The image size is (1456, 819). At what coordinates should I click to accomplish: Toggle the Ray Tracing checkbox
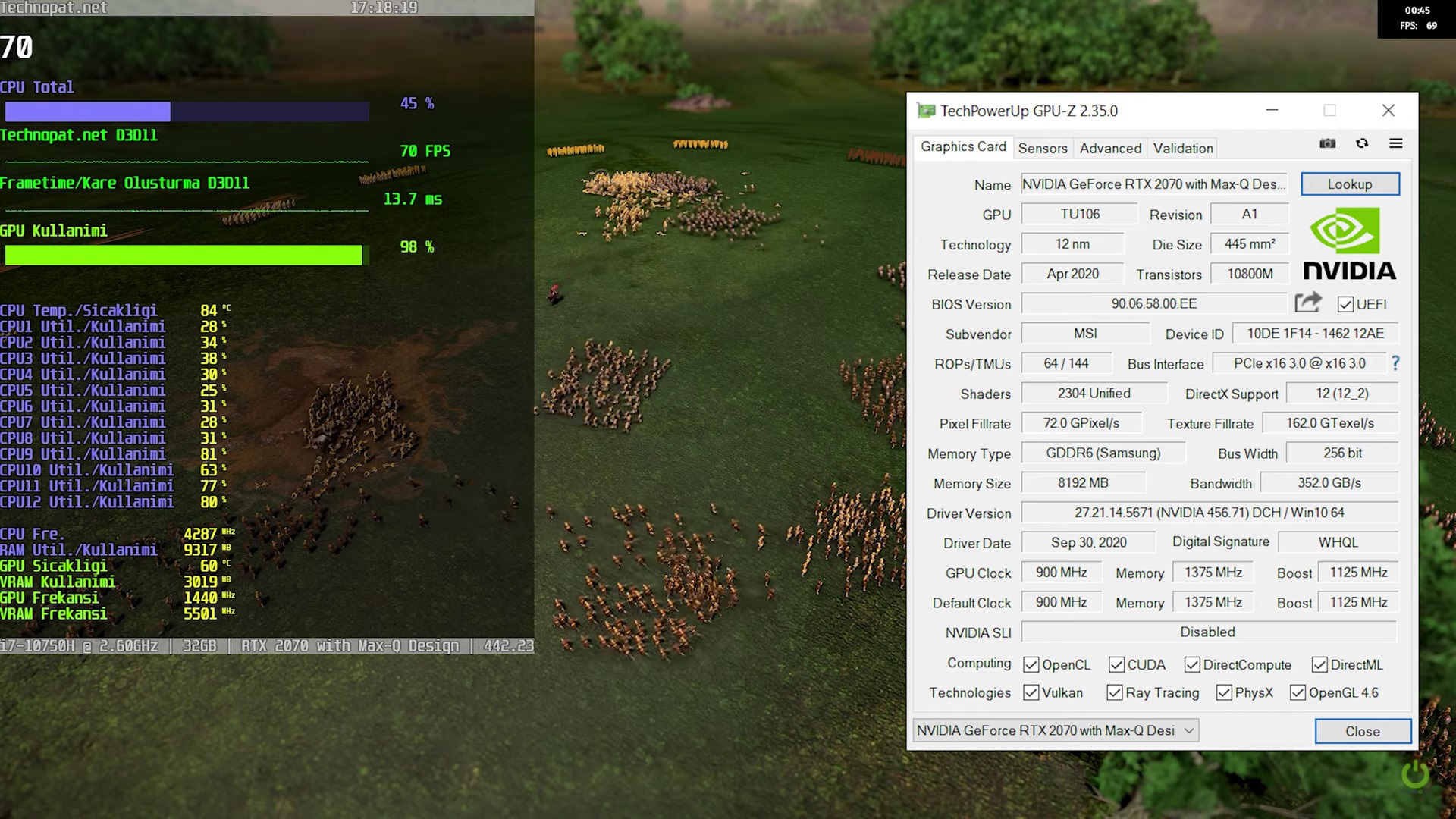point(1114,692)
